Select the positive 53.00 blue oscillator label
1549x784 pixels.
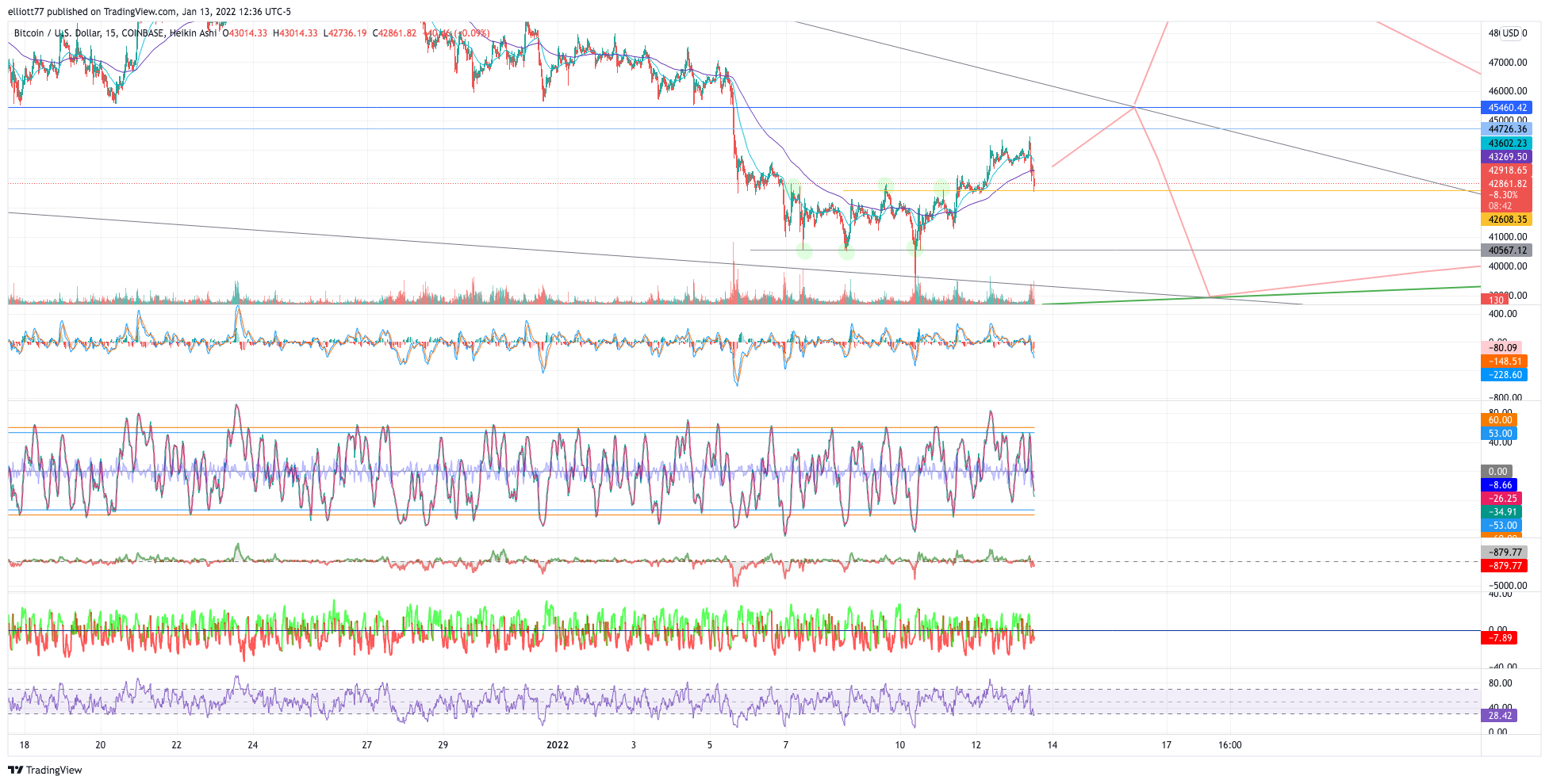[x=1499, y=434]
